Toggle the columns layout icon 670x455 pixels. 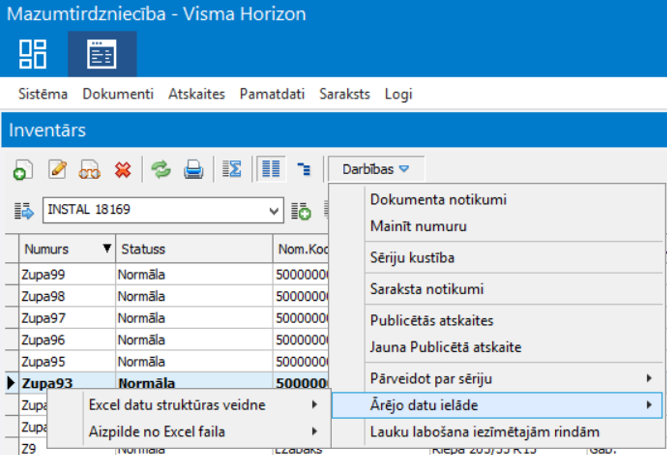point(271,169)
